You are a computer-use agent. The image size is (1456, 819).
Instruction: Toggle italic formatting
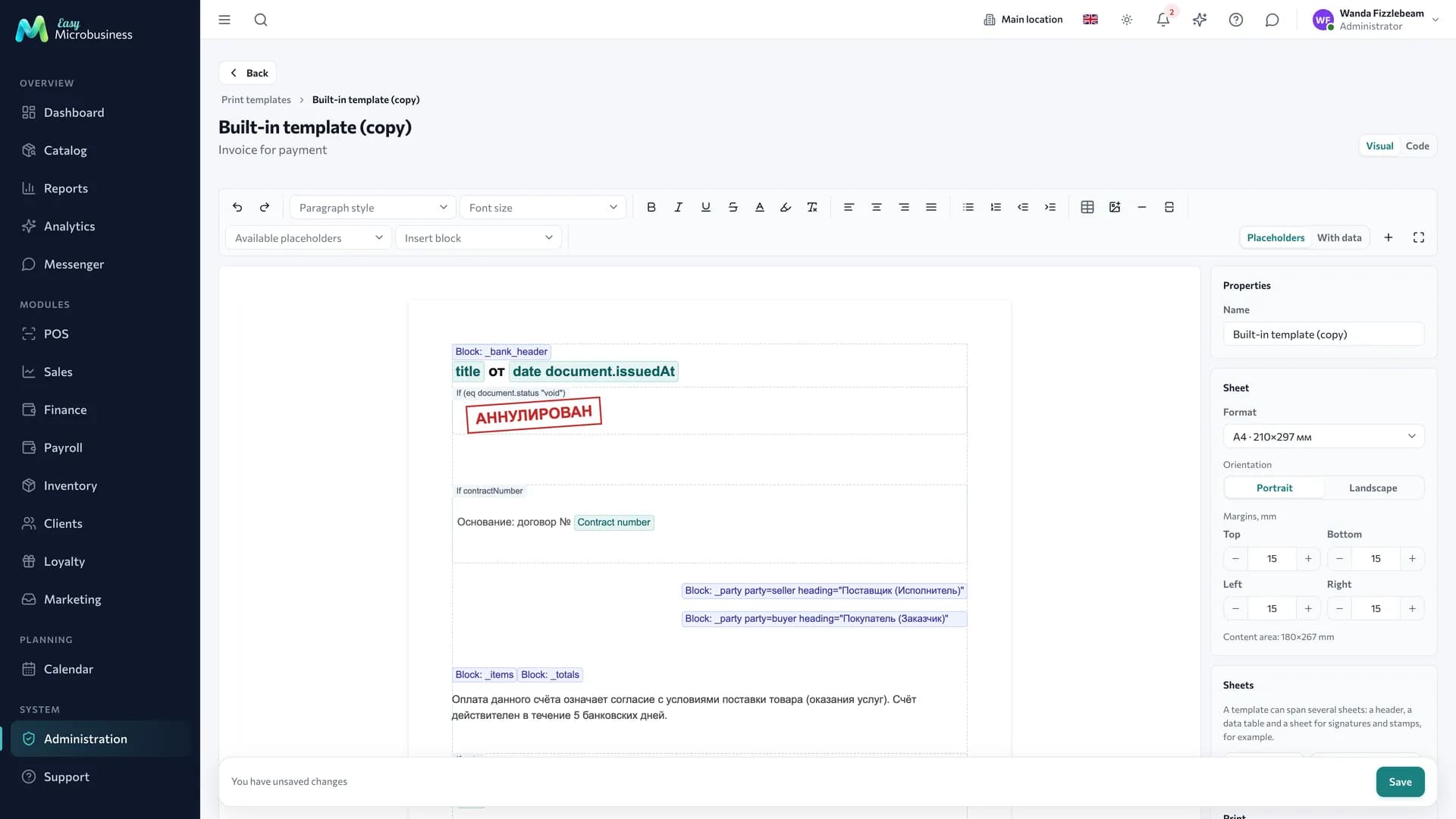coord(678,207)
